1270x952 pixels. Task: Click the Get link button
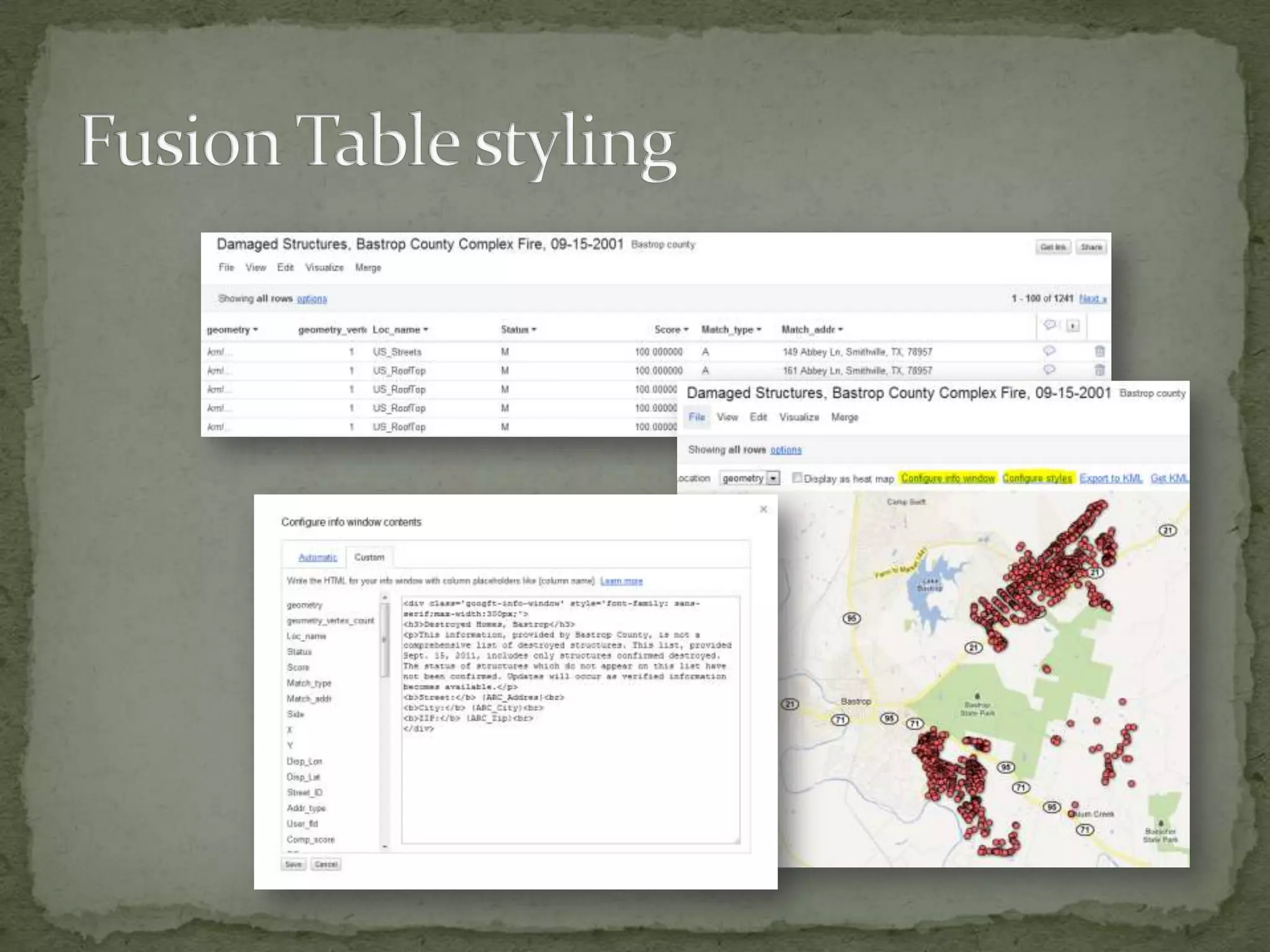click(1053, 247)
